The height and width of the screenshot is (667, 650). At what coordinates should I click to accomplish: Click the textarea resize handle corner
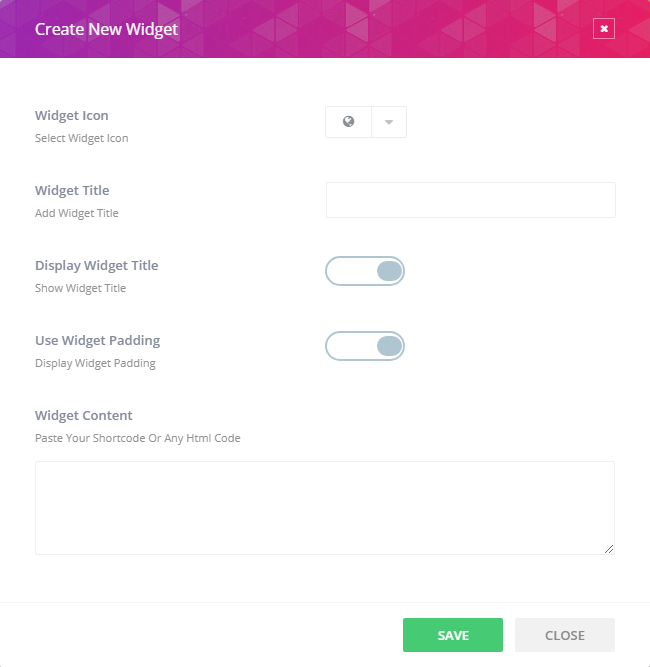tap(609, 549)
